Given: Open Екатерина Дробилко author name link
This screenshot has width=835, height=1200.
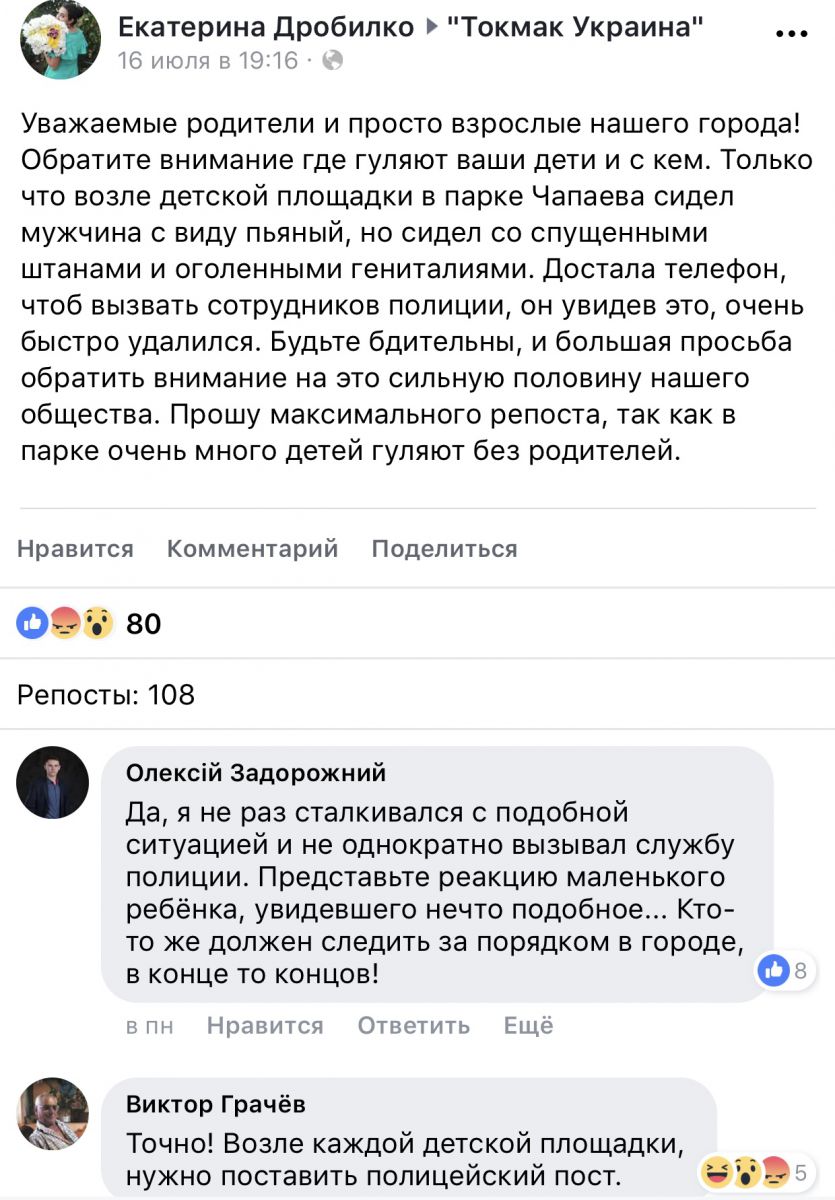Looking at the screenshot, I should 266,28.
